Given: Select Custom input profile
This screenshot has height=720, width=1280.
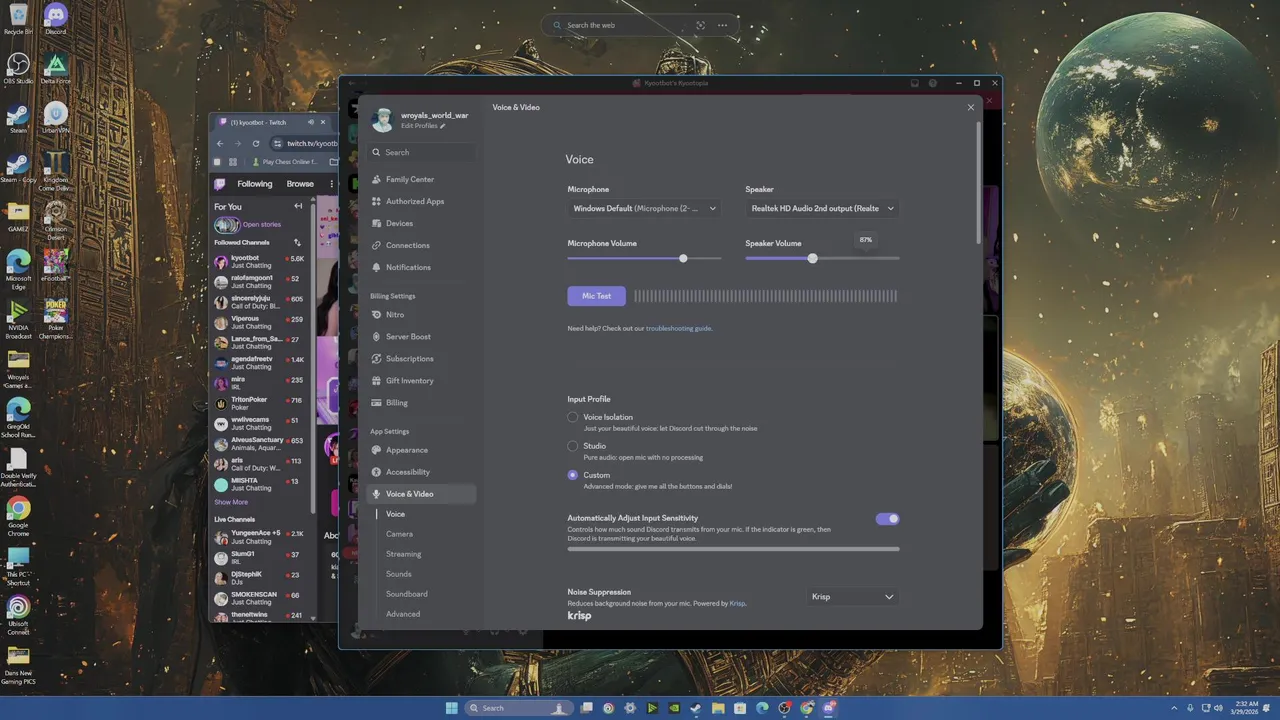Looking at the screenshot, I should pyautogui.click(x=573, y=475).
